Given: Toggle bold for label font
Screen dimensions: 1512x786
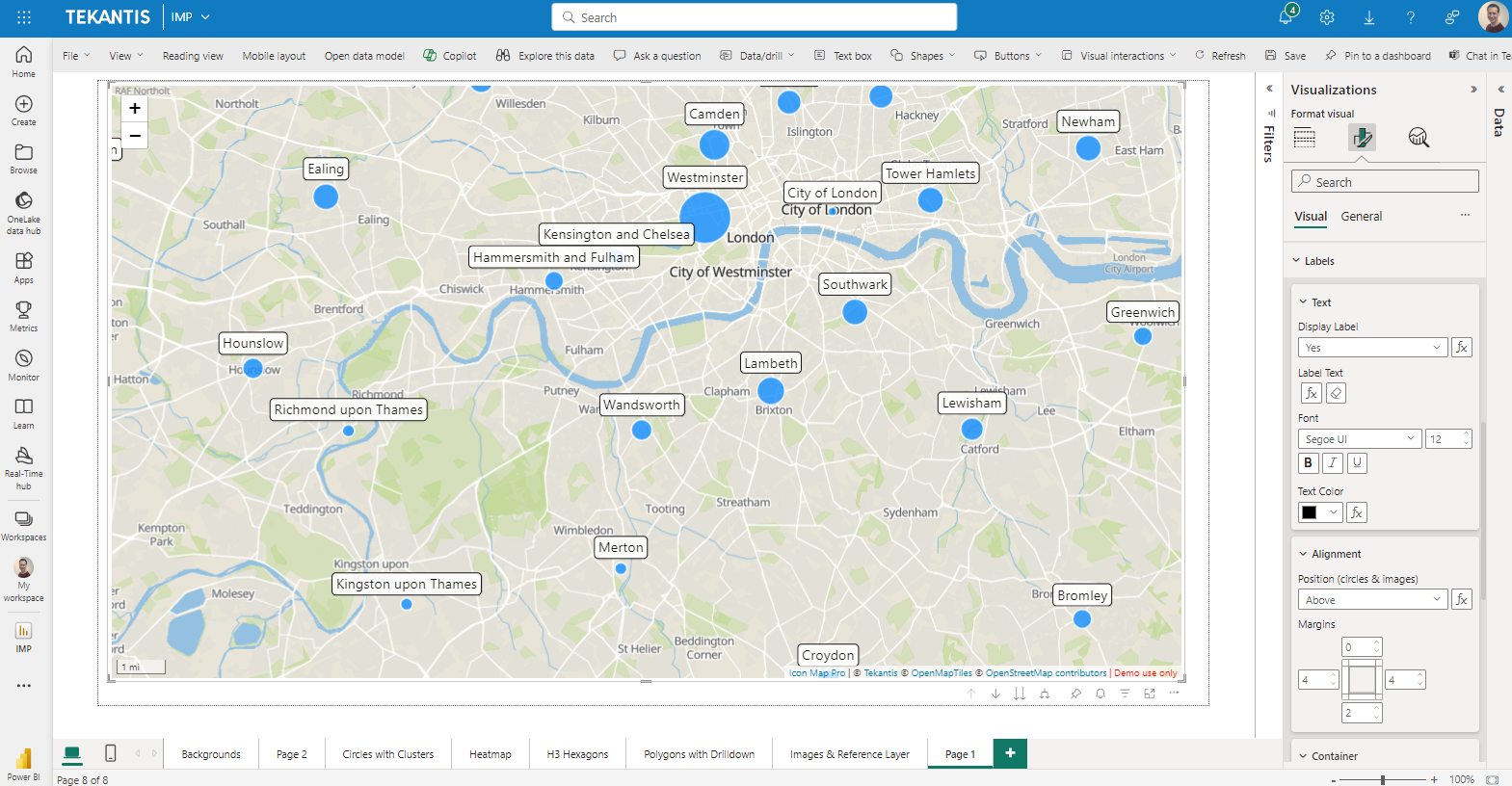Looking at the screenshot, I should 1308,463.
